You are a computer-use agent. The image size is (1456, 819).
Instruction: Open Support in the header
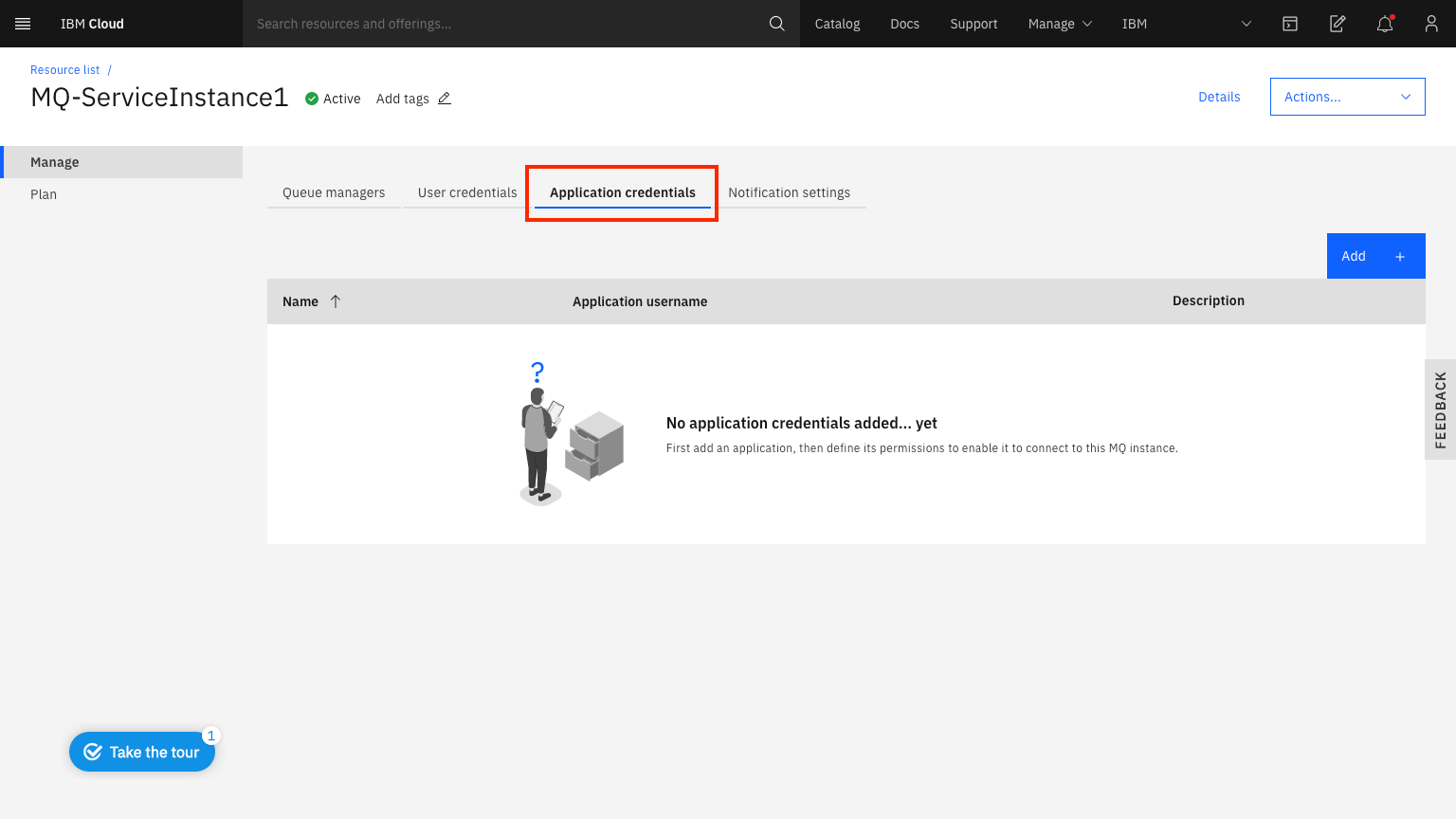(974, 24)
